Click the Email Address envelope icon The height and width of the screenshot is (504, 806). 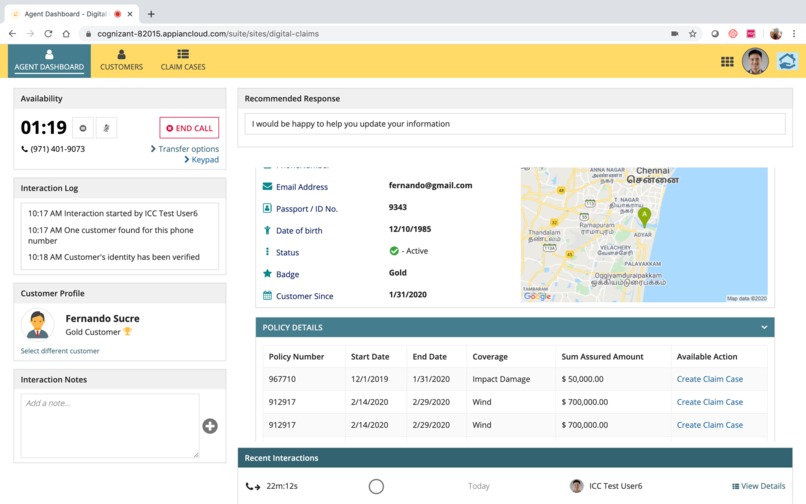(x=267, y=186)
